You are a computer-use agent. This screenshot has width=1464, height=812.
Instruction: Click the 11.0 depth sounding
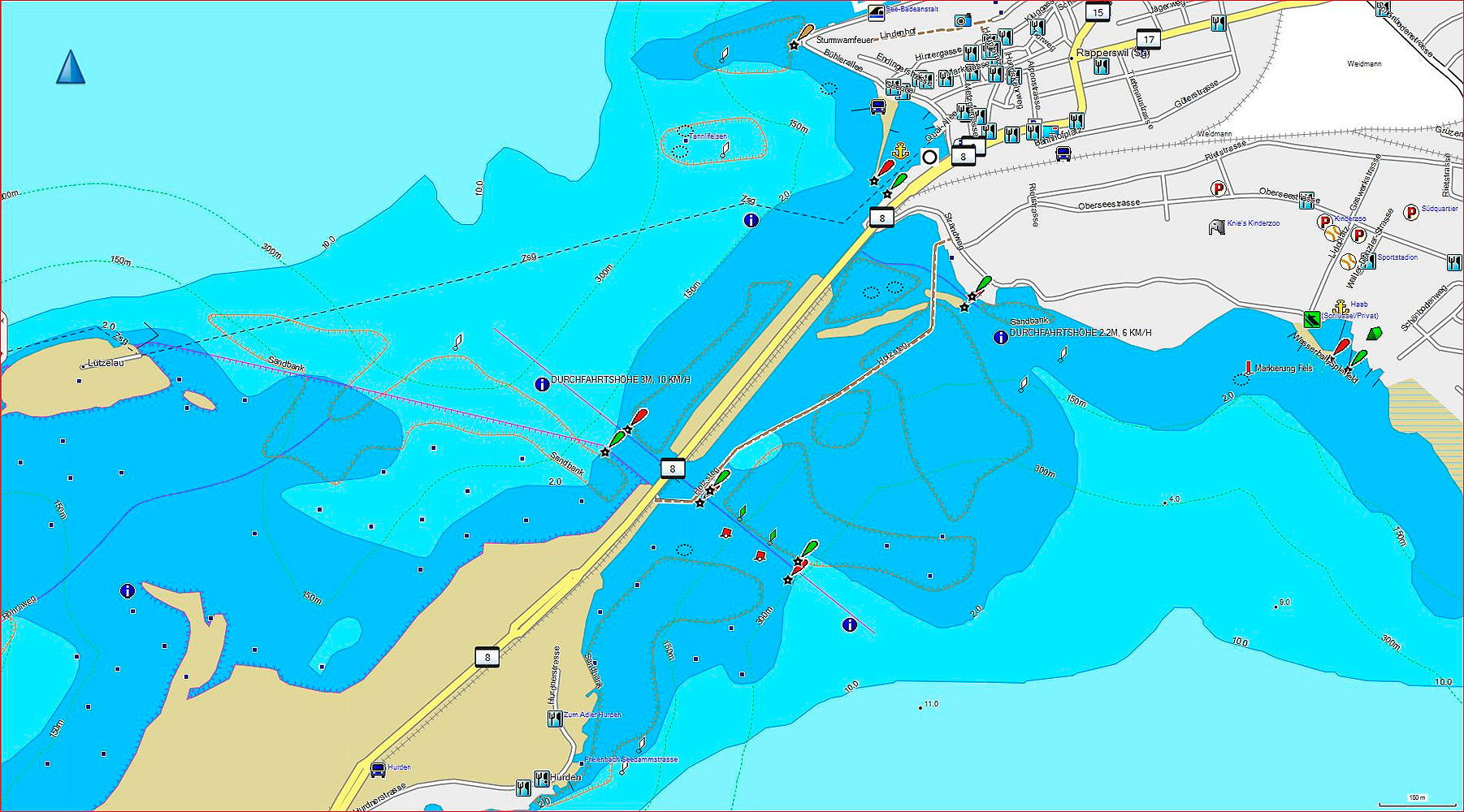point(931,704)
